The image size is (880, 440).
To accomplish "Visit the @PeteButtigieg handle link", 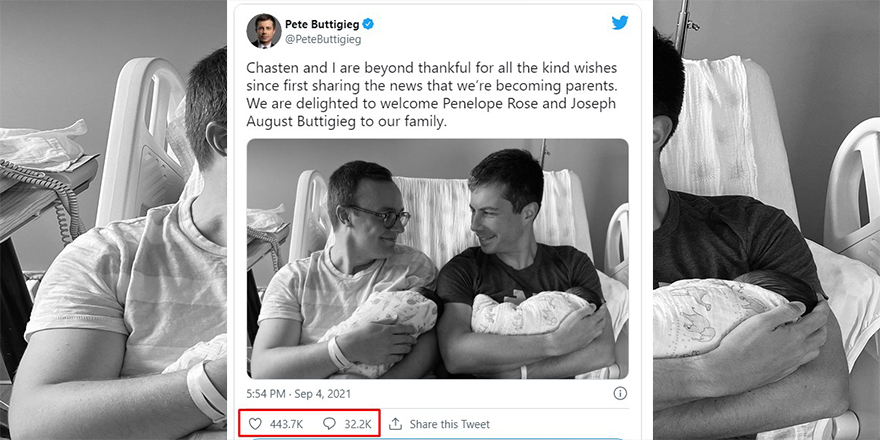I will 323,40.
